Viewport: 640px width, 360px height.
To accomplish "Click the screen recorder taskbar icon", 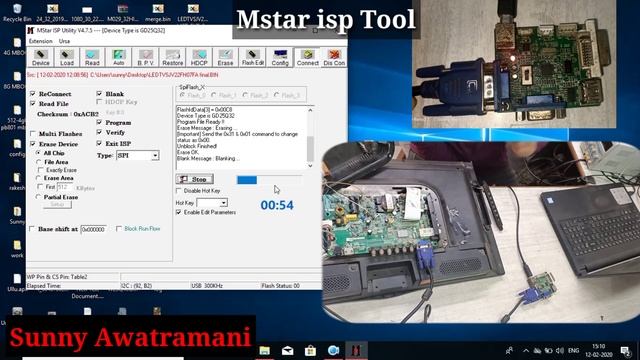I will click(333, 351).
